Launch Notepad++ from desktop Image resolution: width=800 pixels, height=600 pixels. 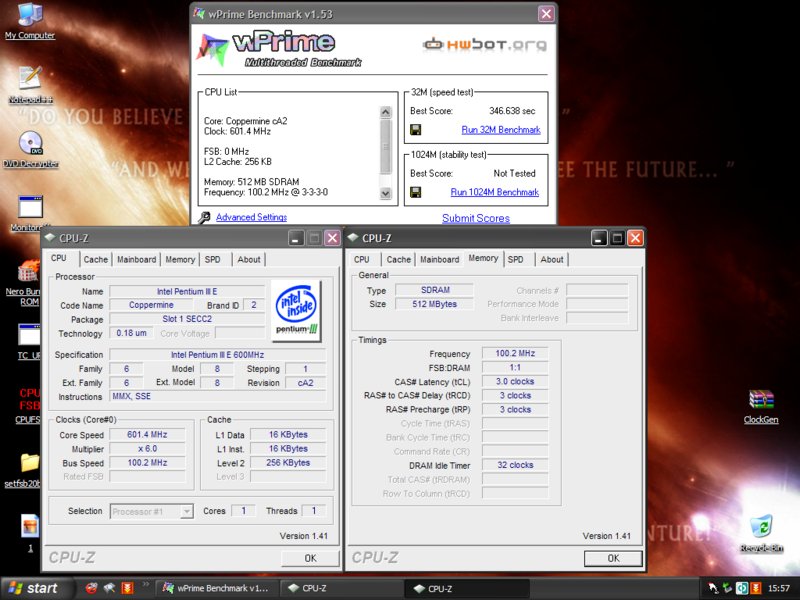point(31,85)
